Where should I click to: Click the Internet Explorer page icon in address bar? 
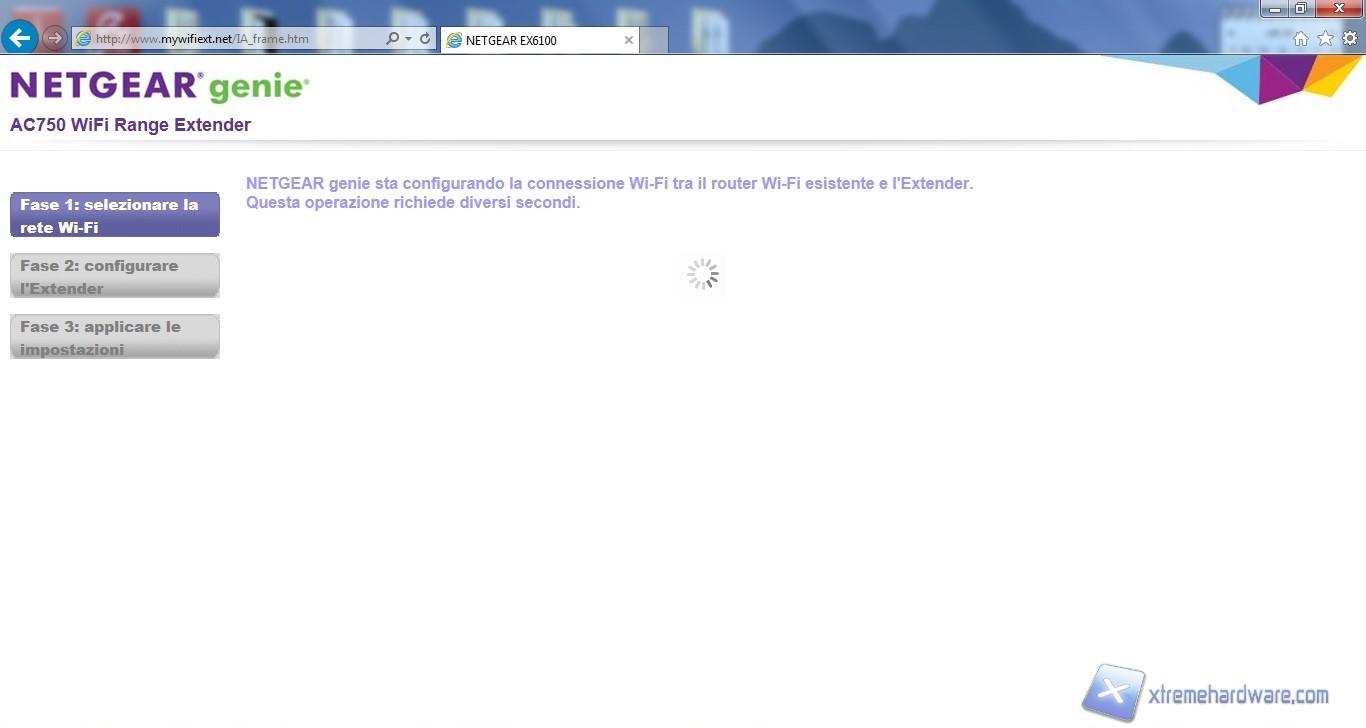(x=84, y=39)
